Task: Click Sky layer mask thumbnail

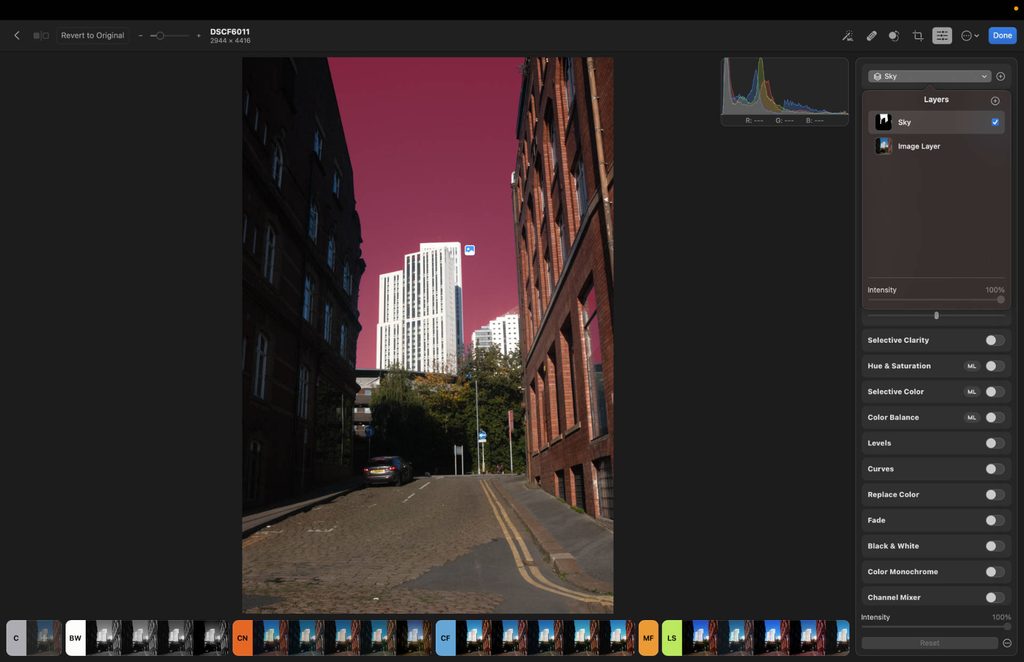Action: coord(883,121)
